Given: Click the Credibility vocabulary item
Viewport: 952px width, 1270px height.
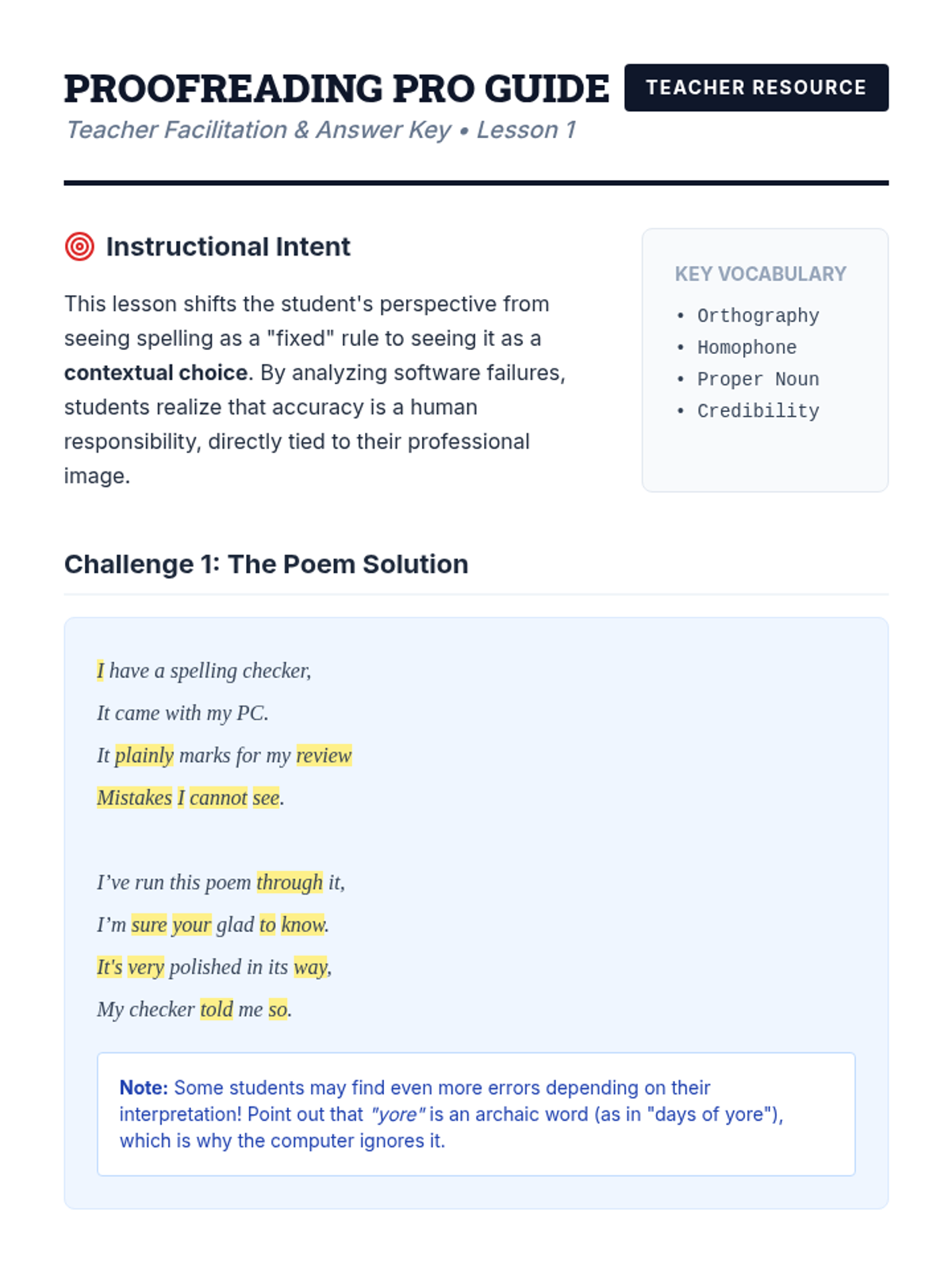Looking at the screenshot, I should click(758, 411).
